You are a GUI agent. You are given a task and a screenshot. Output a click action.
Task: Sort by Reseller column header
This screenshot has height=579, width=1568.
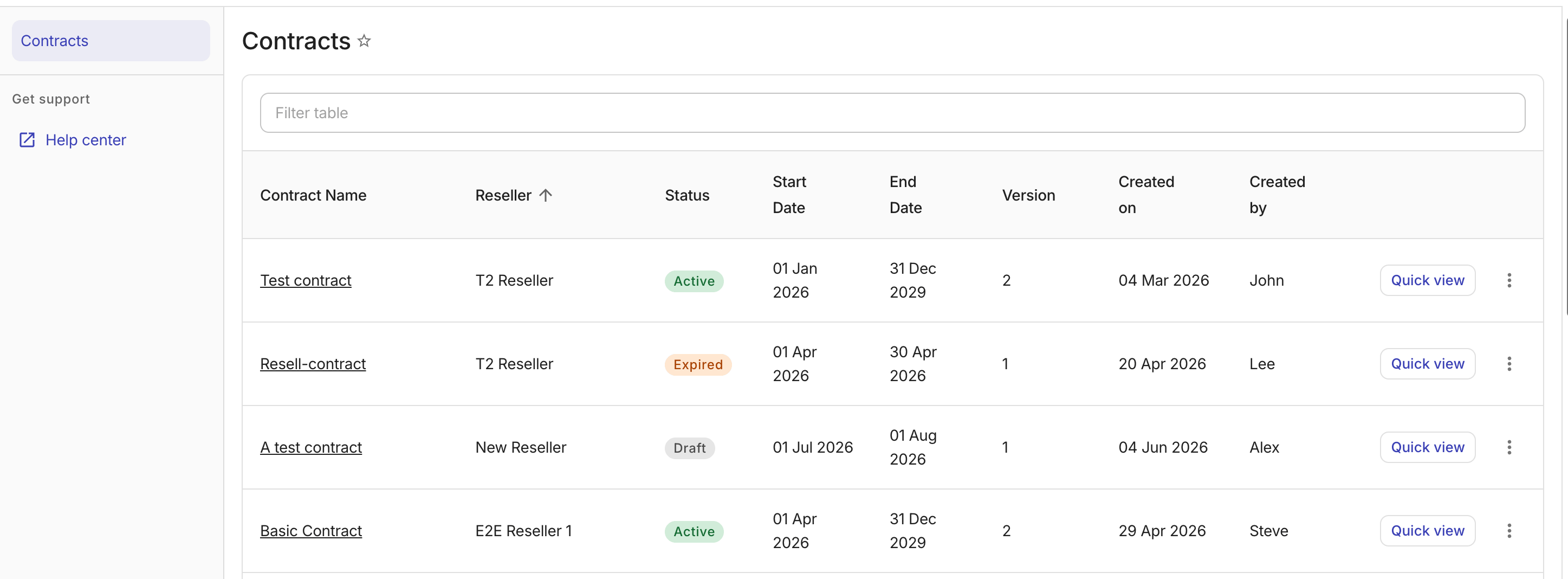coord(503,195)
